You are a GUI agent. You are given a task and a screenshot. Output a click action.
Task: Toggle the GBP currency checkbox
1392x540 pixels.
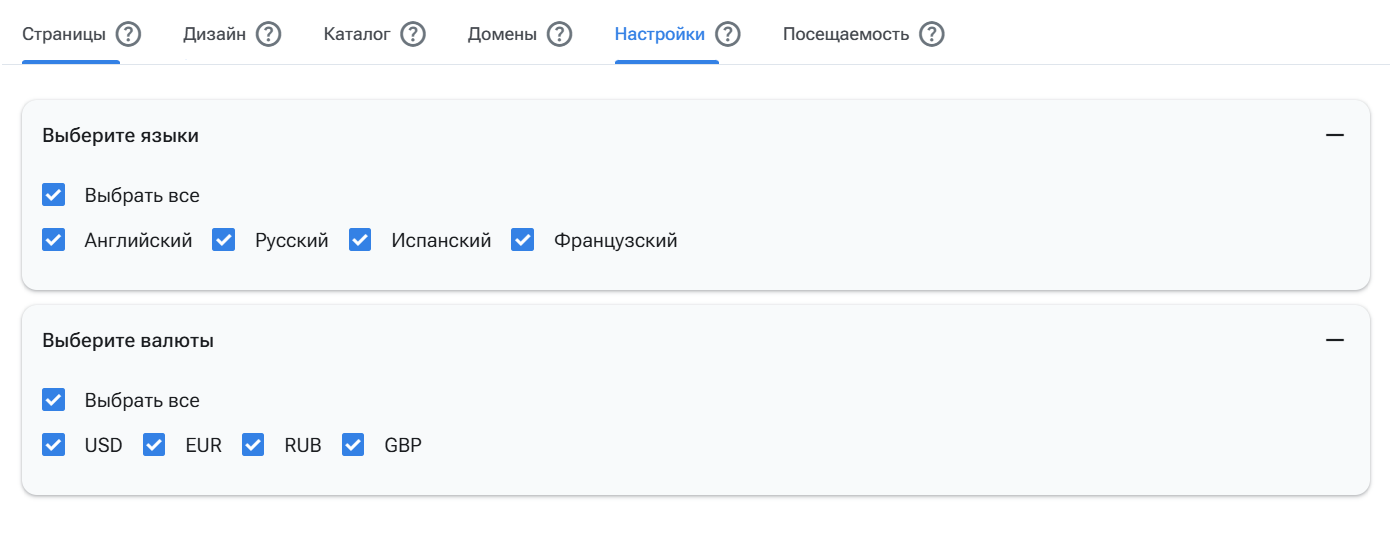pyautogui.click(x=353, y=445)
